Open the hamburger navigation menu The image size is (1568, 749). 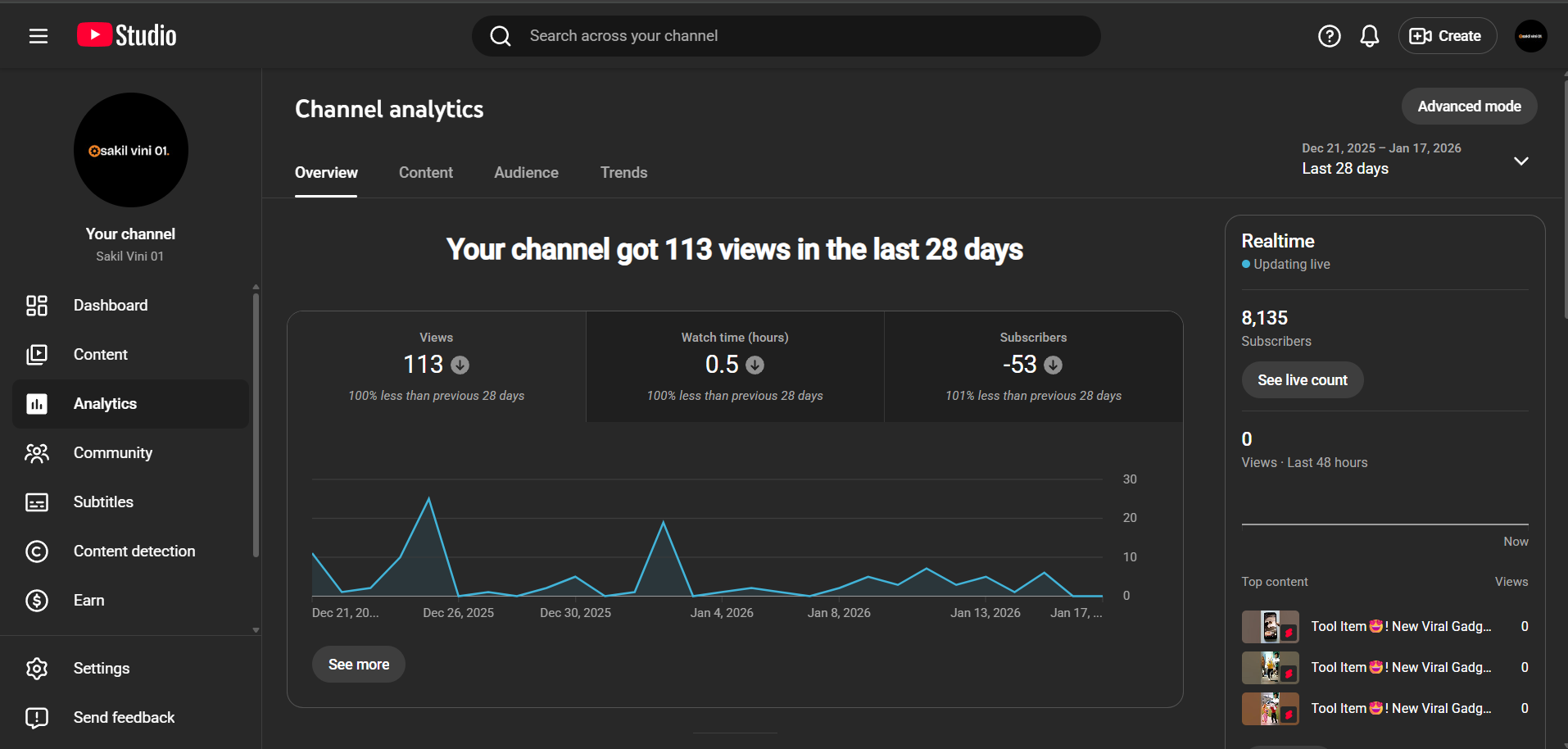(39, 36)
